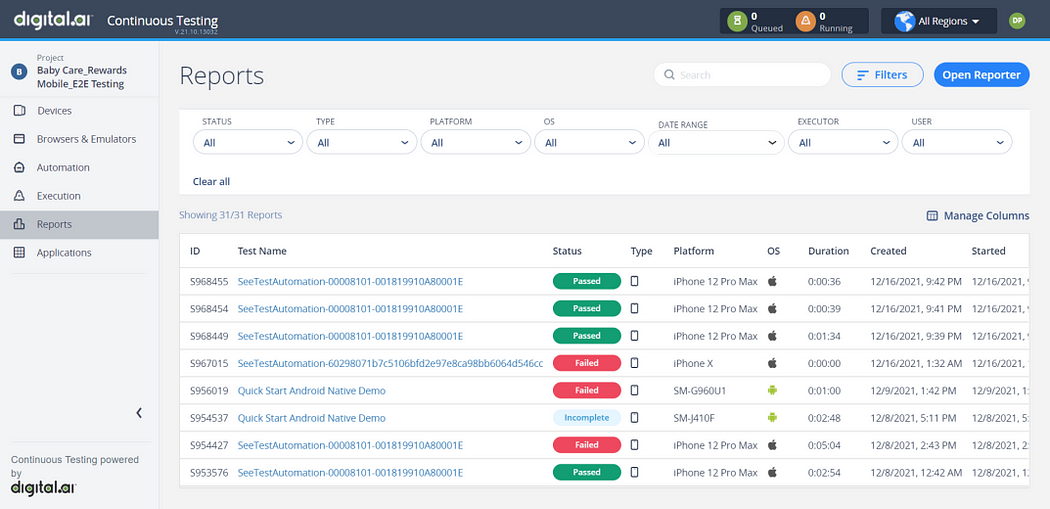Image resolution: width=1050 pixels, height=509 pixels.
Task: Click Android OS icon in row S956019
Action: pos(772,390)
